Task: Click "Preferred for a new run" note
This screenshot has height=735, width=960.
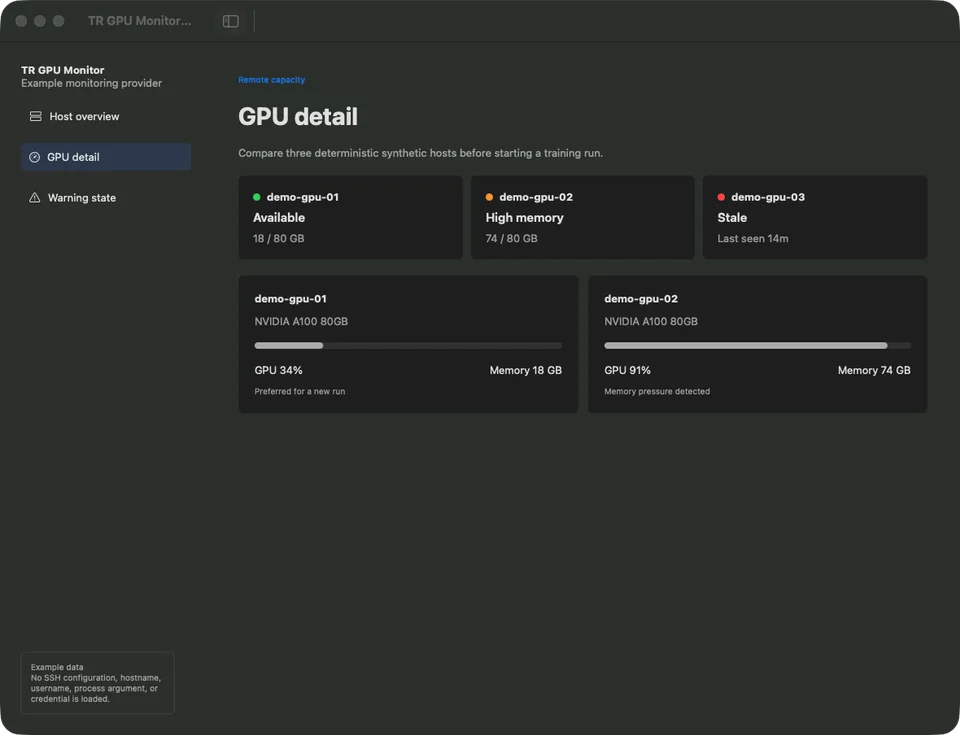Action: (299, 391)
